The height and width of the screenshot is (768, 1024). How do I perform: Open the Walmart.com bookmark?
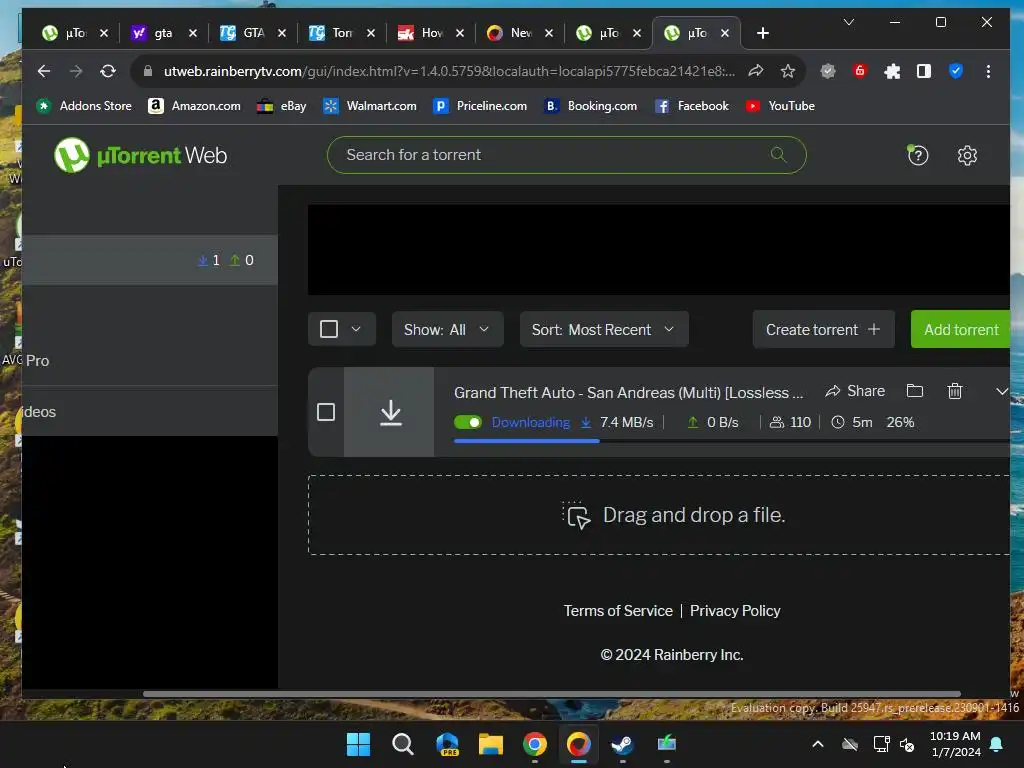point(370,106)
